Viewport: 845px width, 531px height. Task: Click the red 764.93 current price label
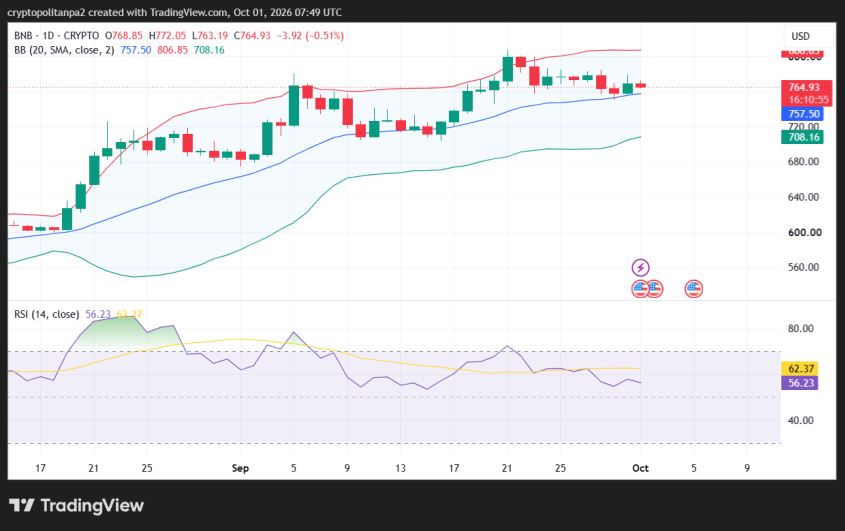[x=804, y=87]
